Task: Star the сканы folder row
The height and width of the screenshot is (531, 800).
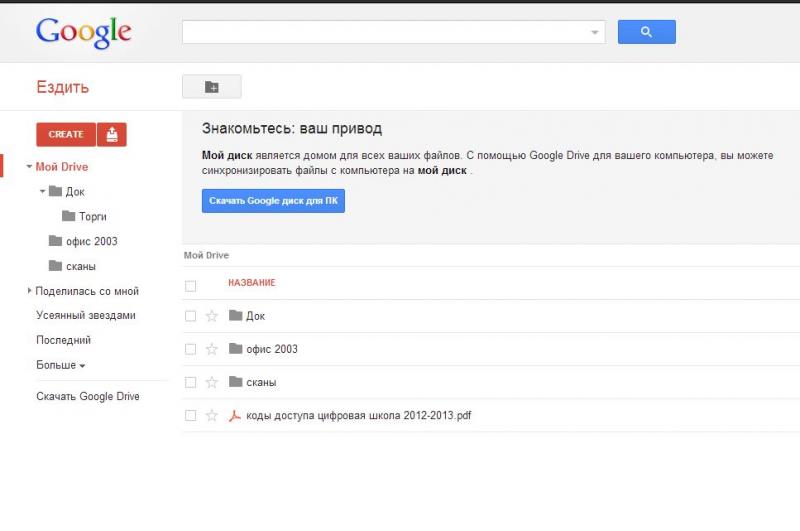Action: [212, 383]
